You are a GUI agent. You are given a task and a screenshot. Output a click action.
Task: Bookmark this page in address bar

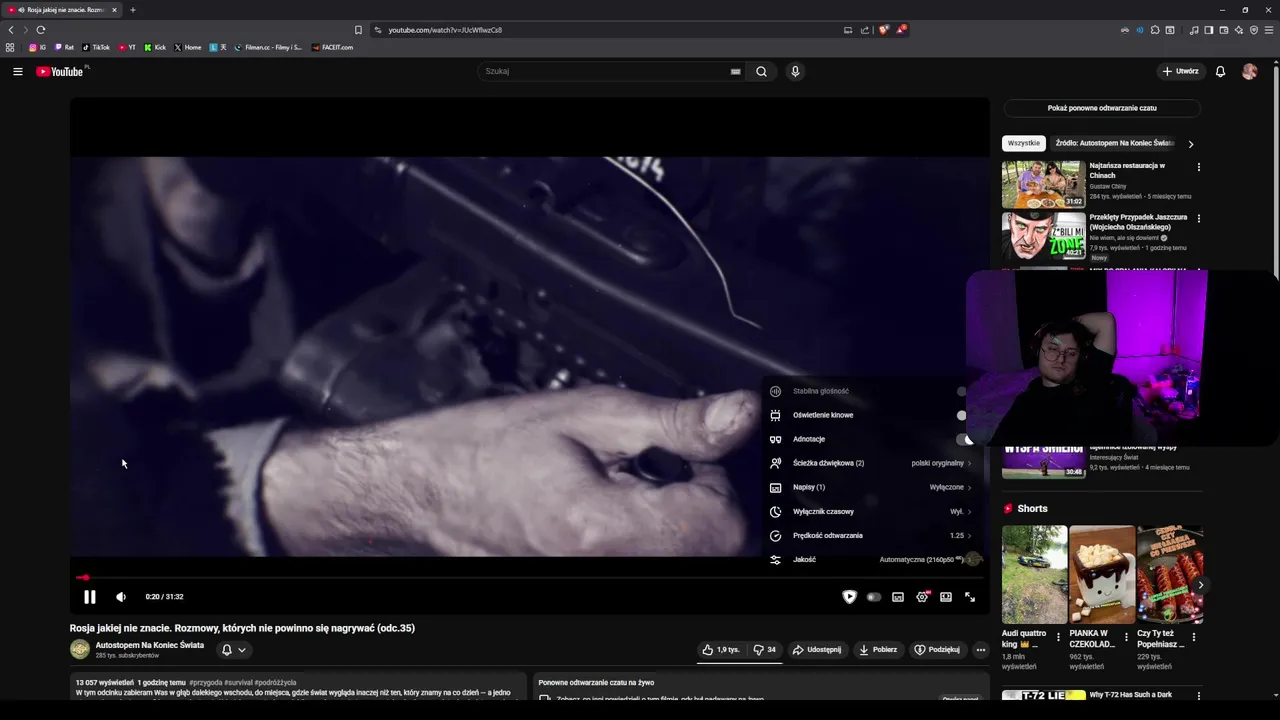point(358,30)
